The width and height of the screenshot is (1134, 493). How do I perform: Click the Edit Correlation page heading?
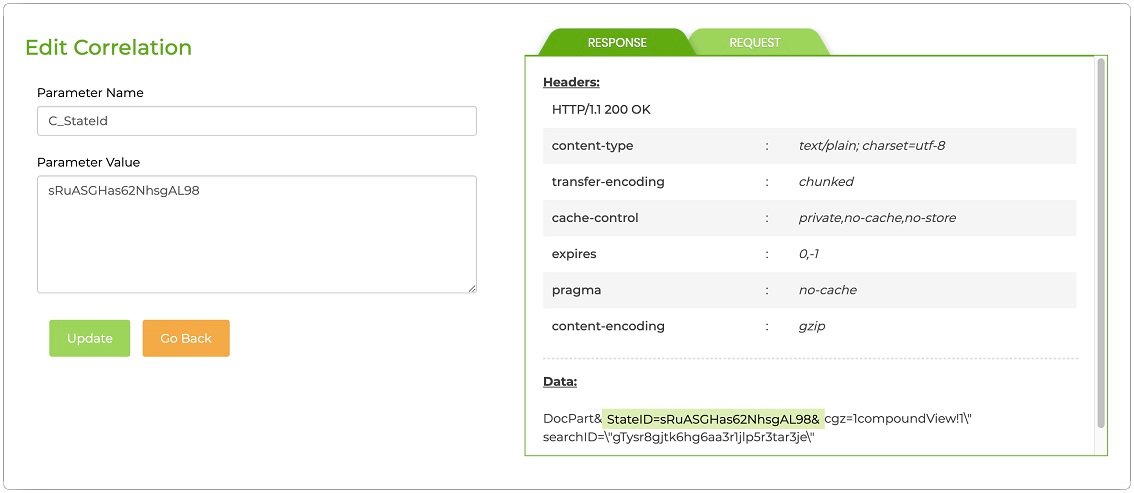[x=108, y=47]
